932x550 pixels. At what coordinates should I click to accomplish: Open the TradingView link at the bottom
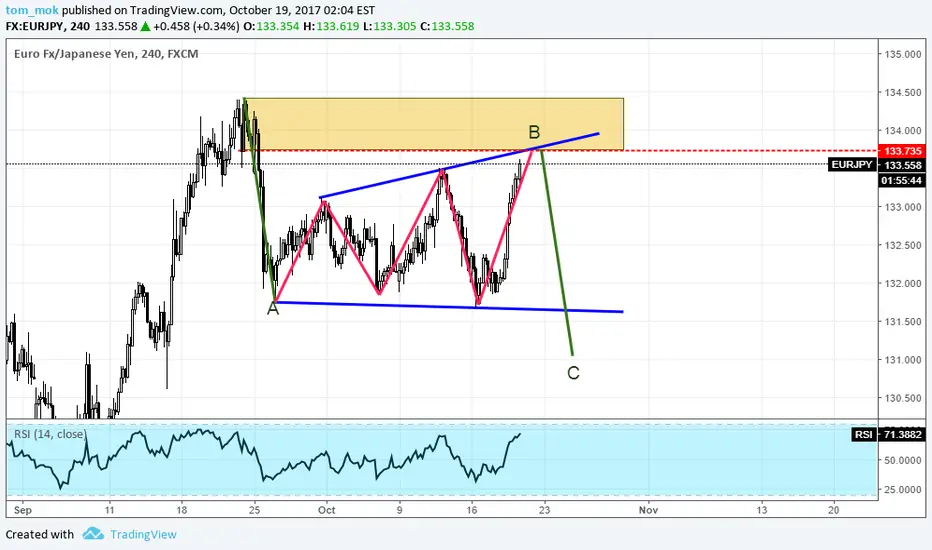pos(143,535)
